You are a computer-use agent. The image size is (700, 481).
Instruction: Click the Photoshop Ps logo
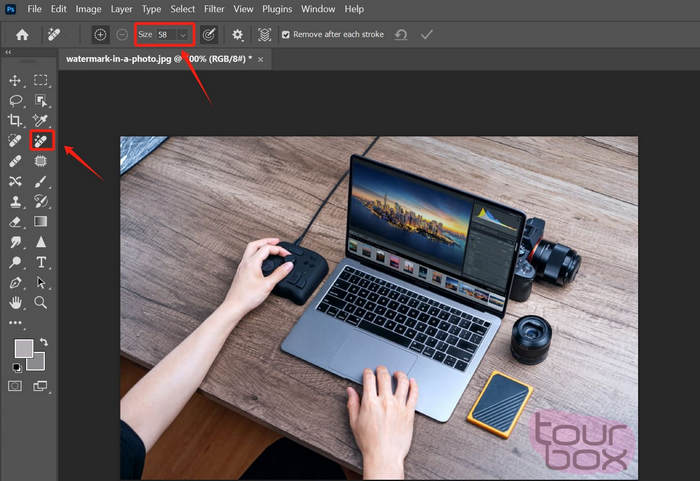pyautogui.click(x=10, y=9)
